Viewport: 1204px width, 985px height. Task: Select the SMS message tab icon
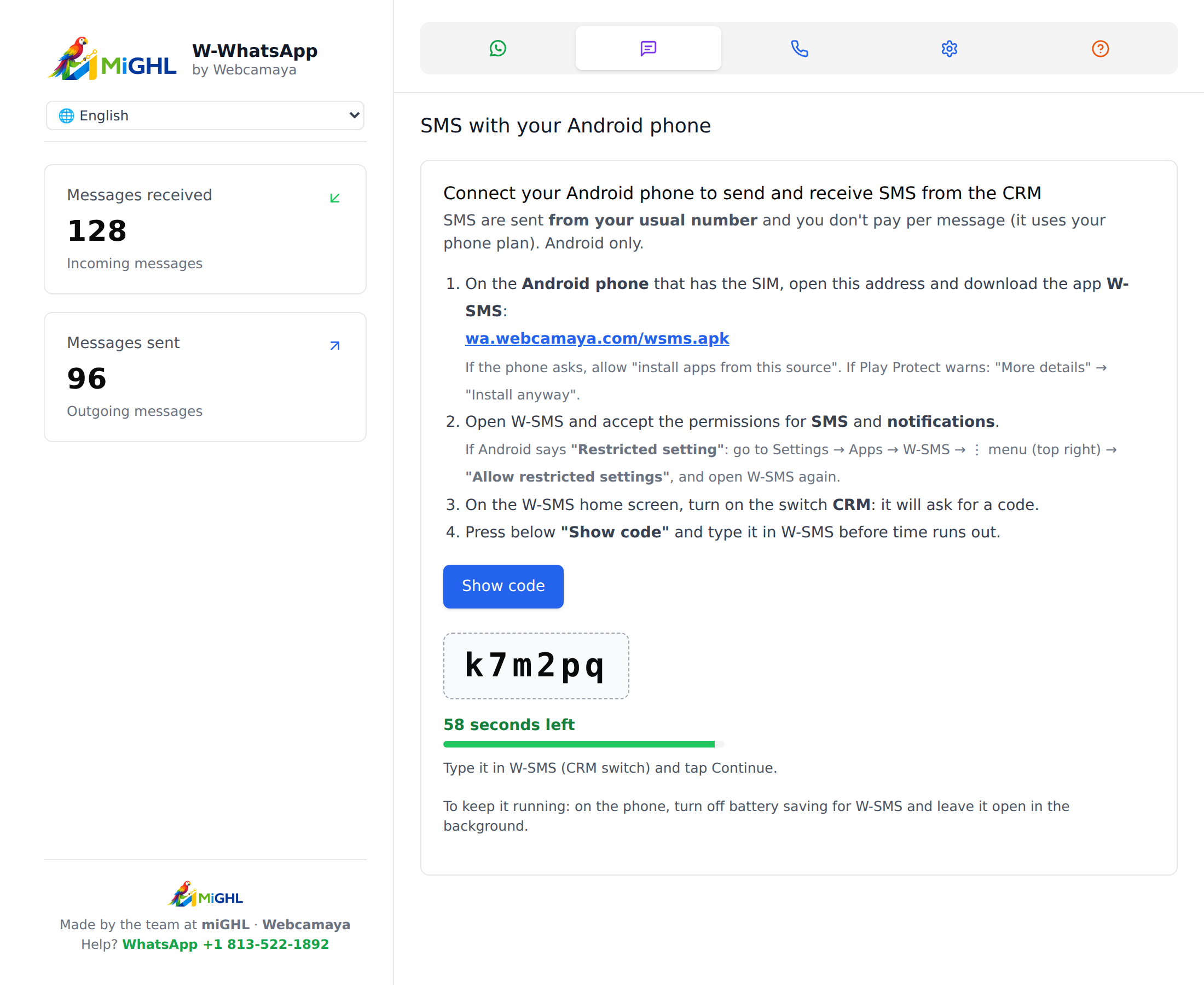(x=648, y=48)
